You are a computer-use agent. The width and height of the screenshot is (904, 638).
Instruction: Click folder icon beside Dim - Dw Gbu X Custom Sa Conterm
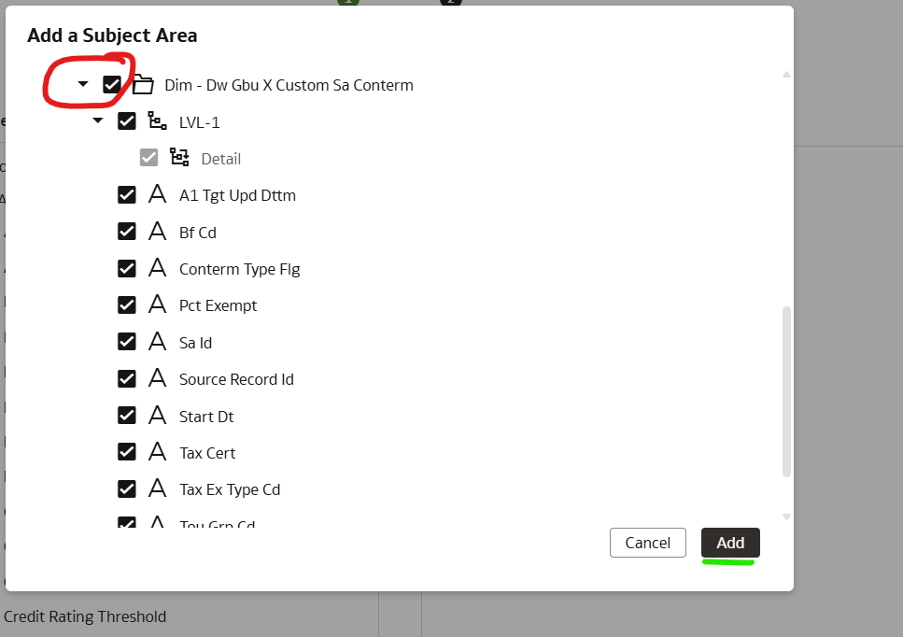143,85
